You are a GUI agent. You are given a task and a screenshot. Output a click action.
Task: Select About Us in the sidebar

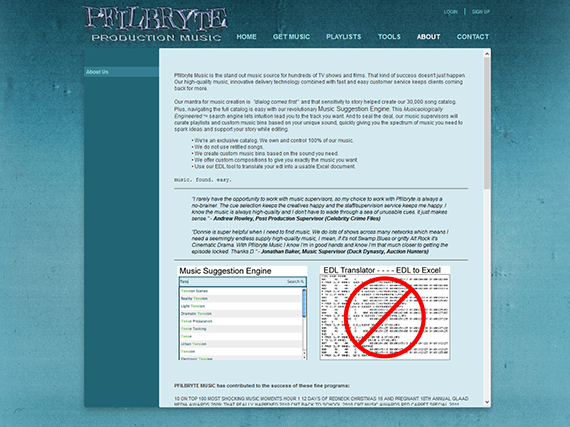[121, 72]
